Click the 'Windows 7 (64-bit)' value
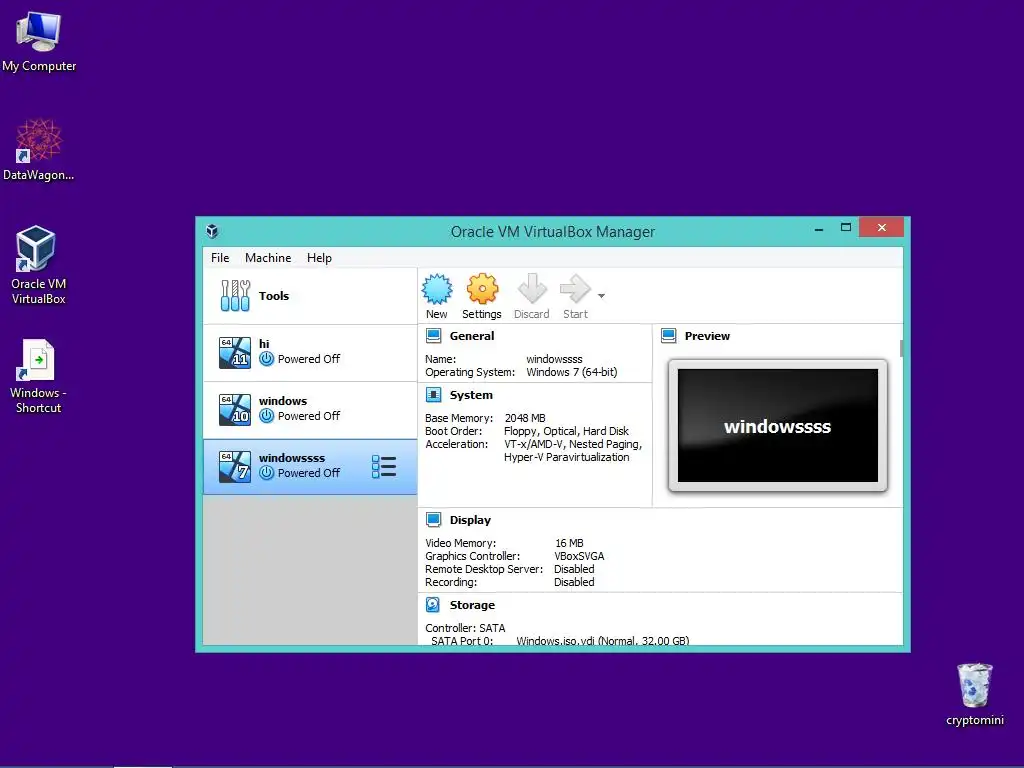The width and height of the screenshot is (1024, 768). pyautogui.click(x=571, y=372)
